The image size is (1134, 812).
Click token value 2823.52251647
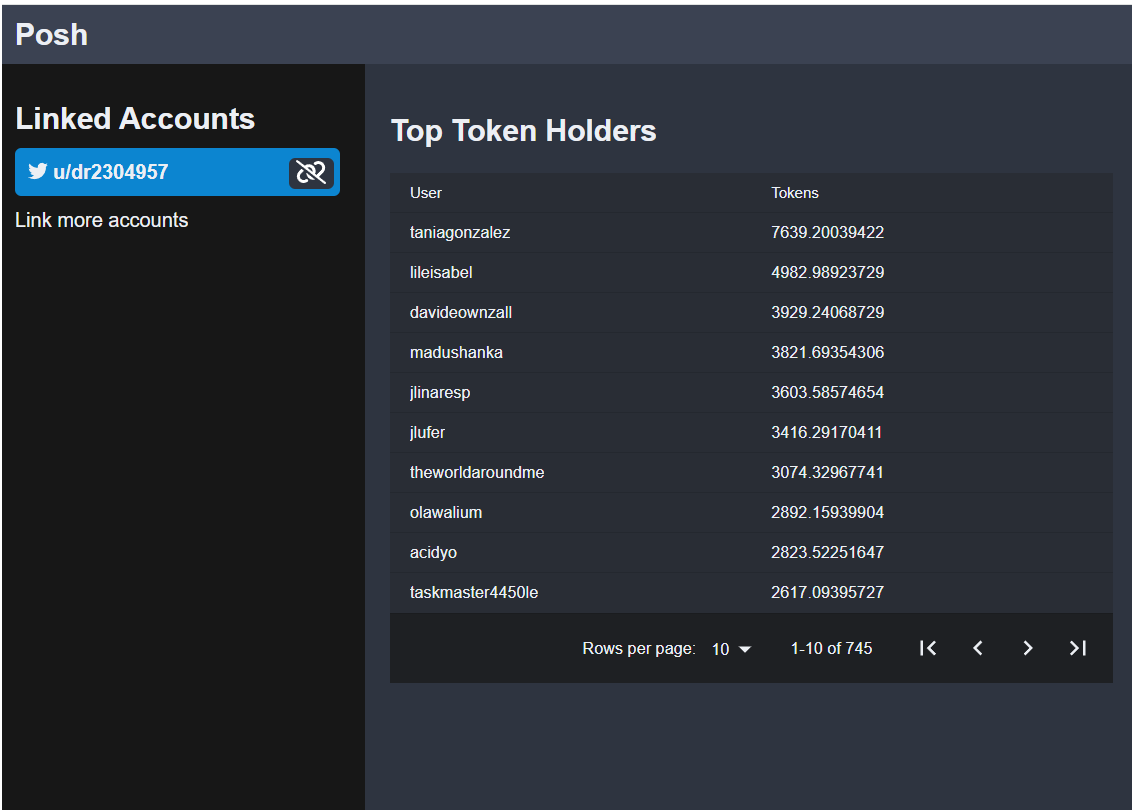(827, 552)
